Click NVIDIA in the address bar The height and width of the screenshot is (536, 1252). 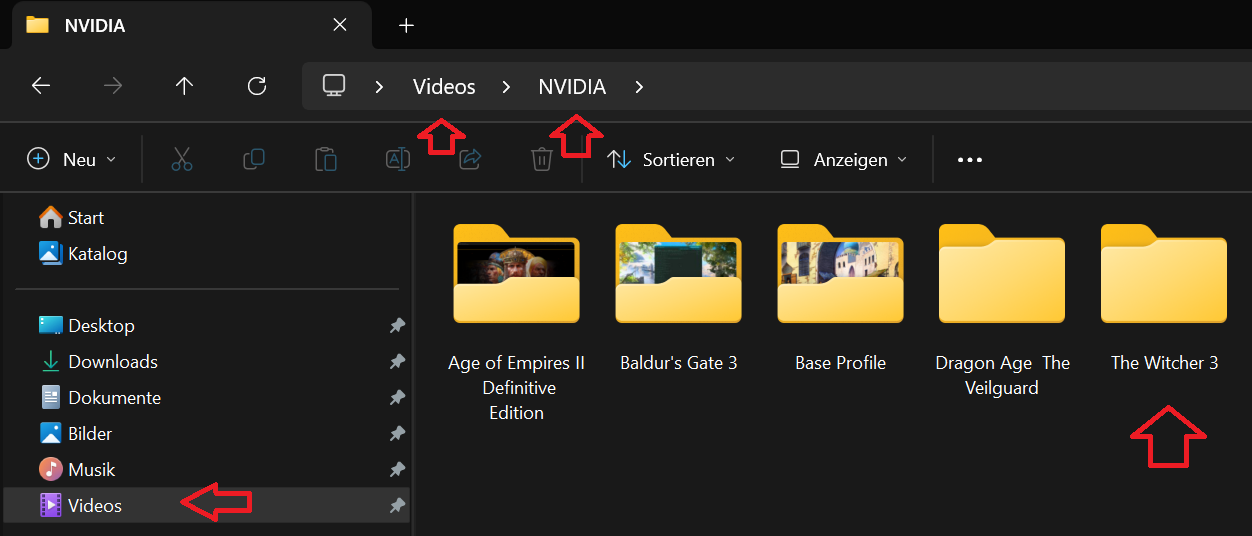click(x=572, y=87)
